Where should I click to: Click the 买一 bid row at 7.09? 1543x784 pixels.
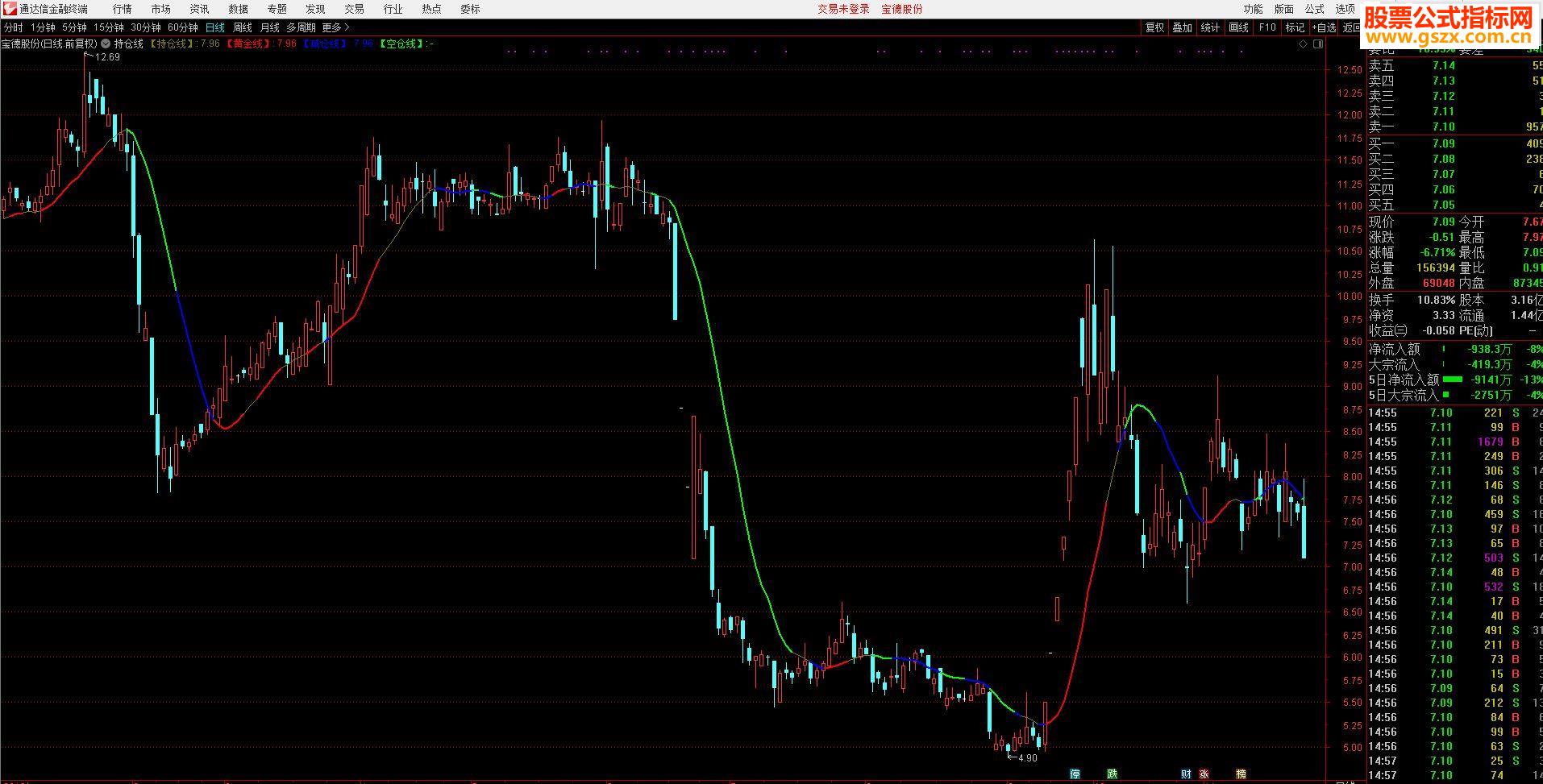point(1455,143)
